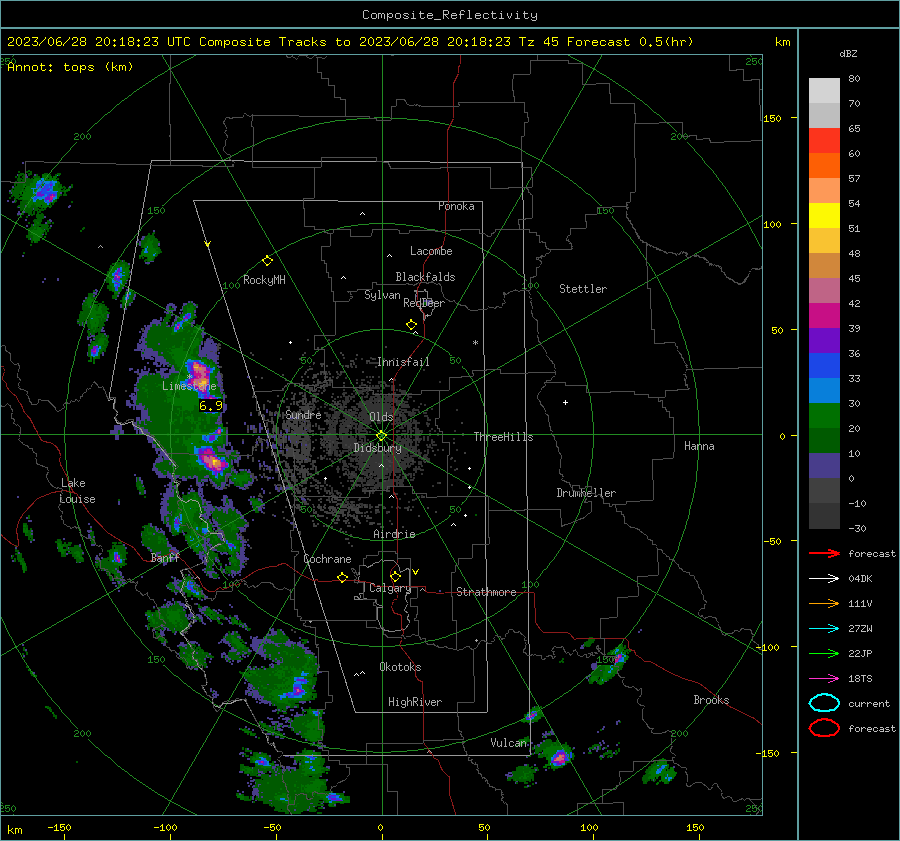The image size is (900, 841).
Task: Click the yellow radar center marker at Didsbury
Action: [x=381, y=436]
